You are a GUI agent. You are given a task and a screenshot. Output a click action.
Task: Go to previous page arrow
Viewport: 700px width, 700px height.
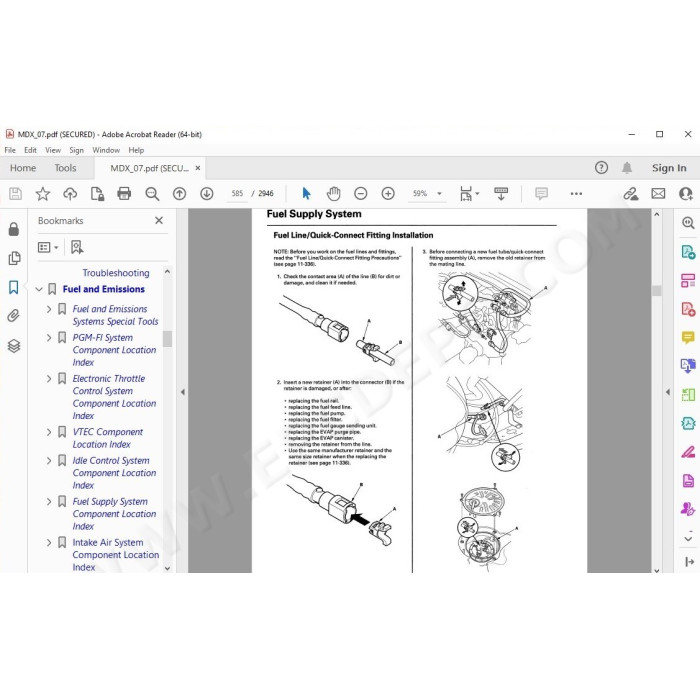179,194
